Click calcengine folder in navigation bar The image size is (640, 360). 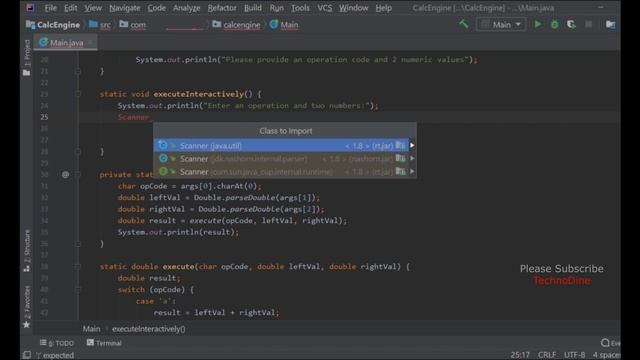tap(236, 24)
